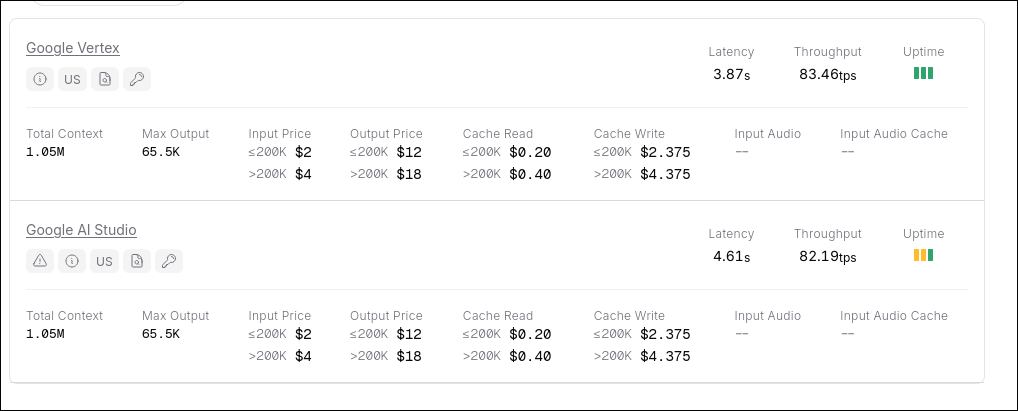Click the green uptime bars for Google Vertex
The width and height of the screenshot is (1018, 411).
coord(923,73)
